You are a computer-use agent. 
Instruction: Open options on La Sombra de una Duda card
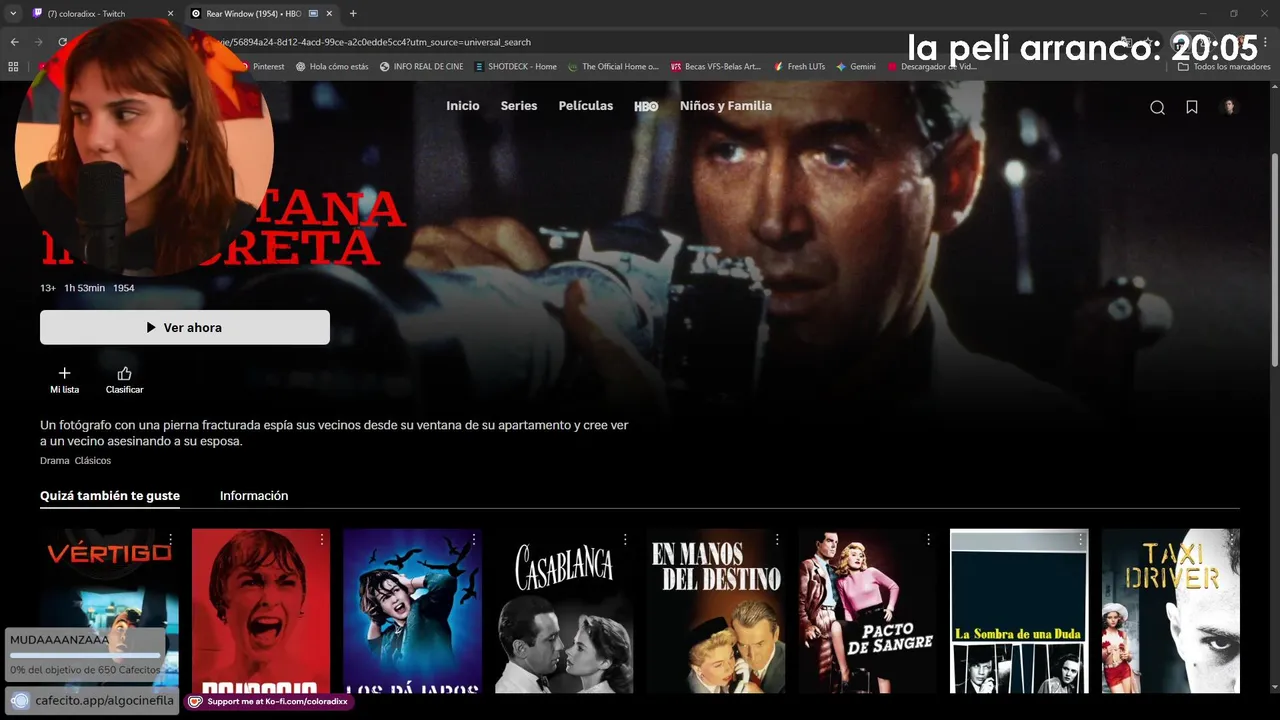[x=1080, y=539]
